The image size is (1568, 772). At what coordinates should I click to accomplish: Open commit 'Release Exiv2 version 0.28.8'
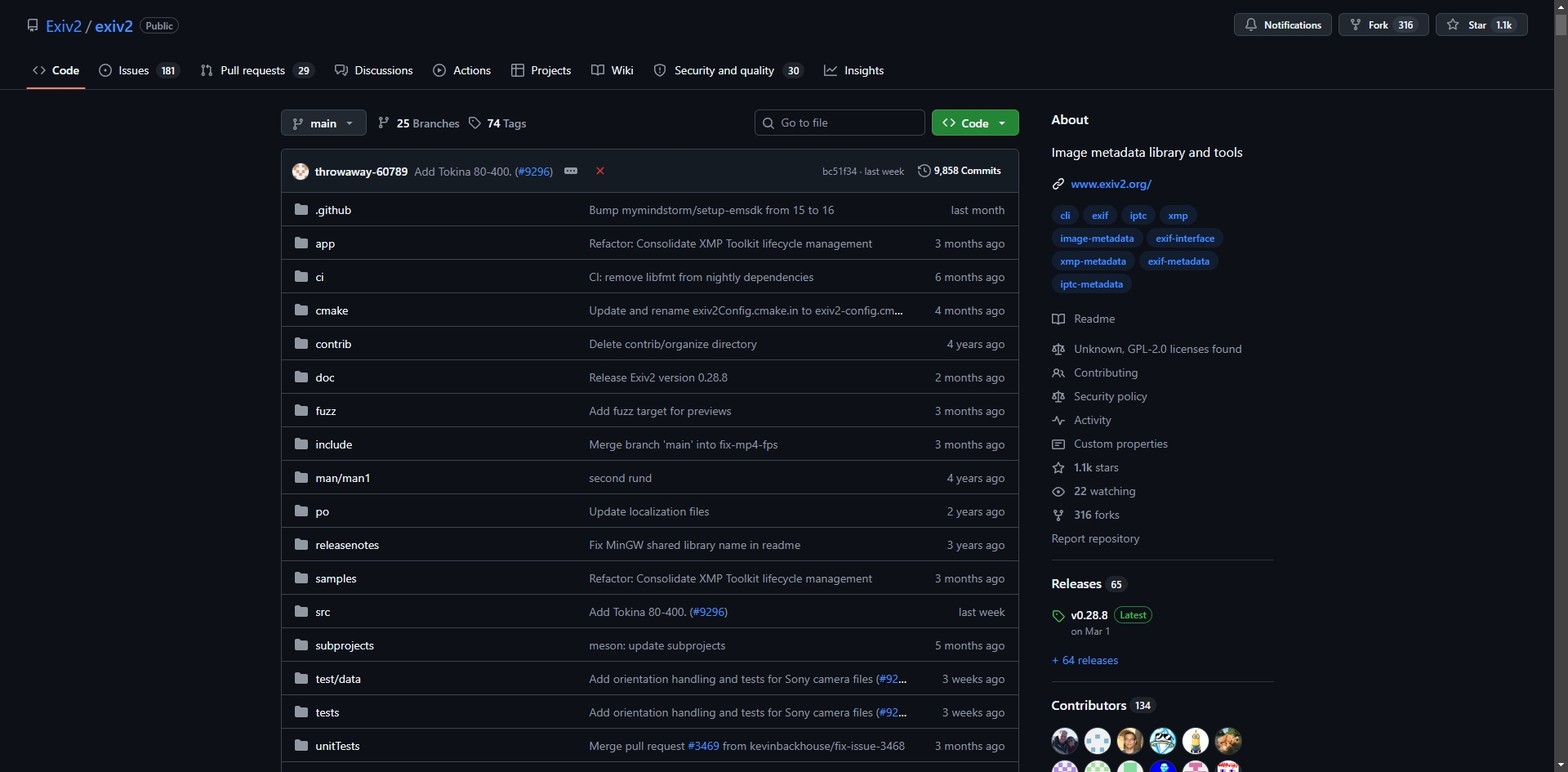point(658,377)
